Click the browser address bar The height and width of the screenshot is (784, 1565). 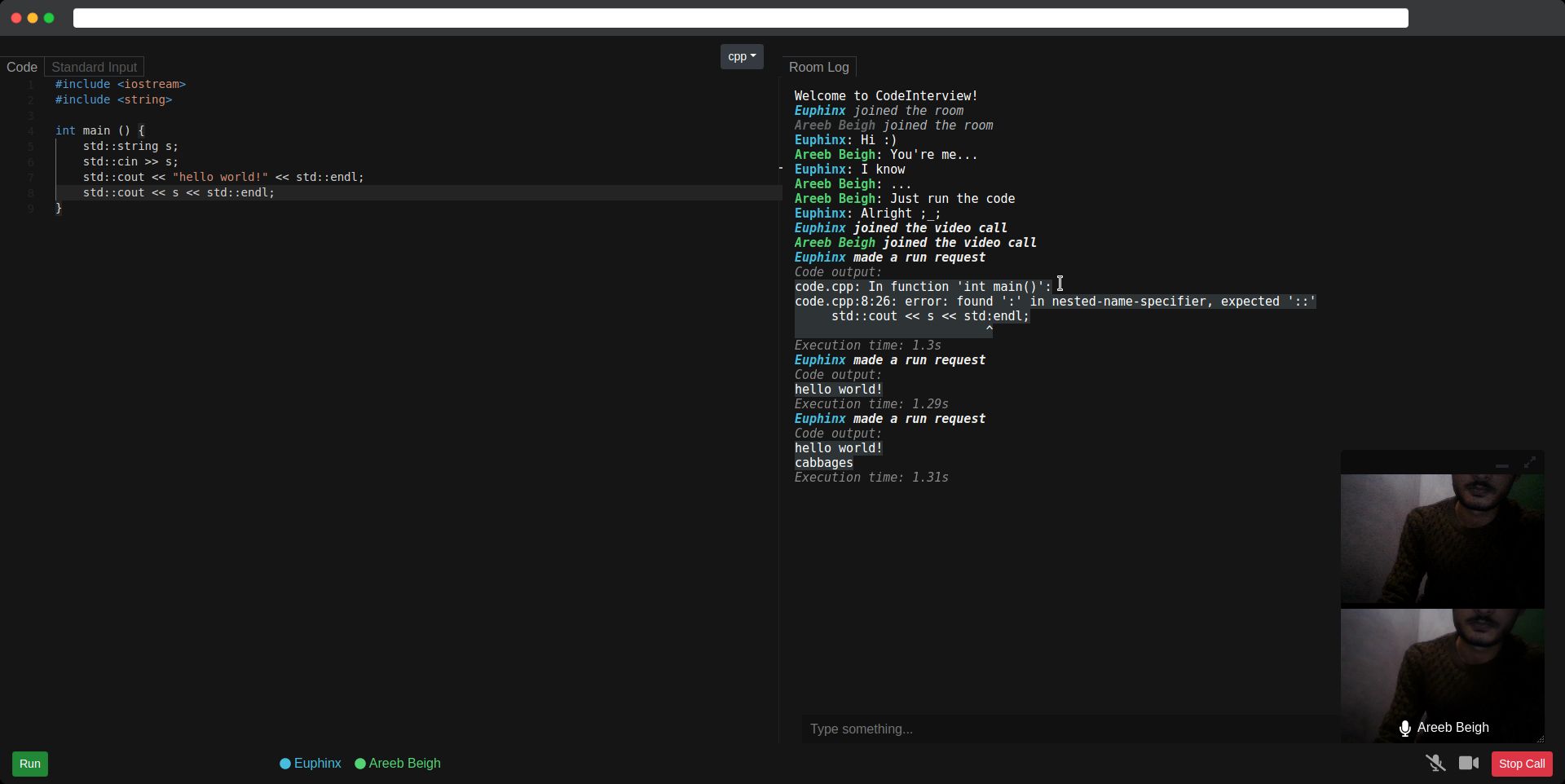(740, 18)
